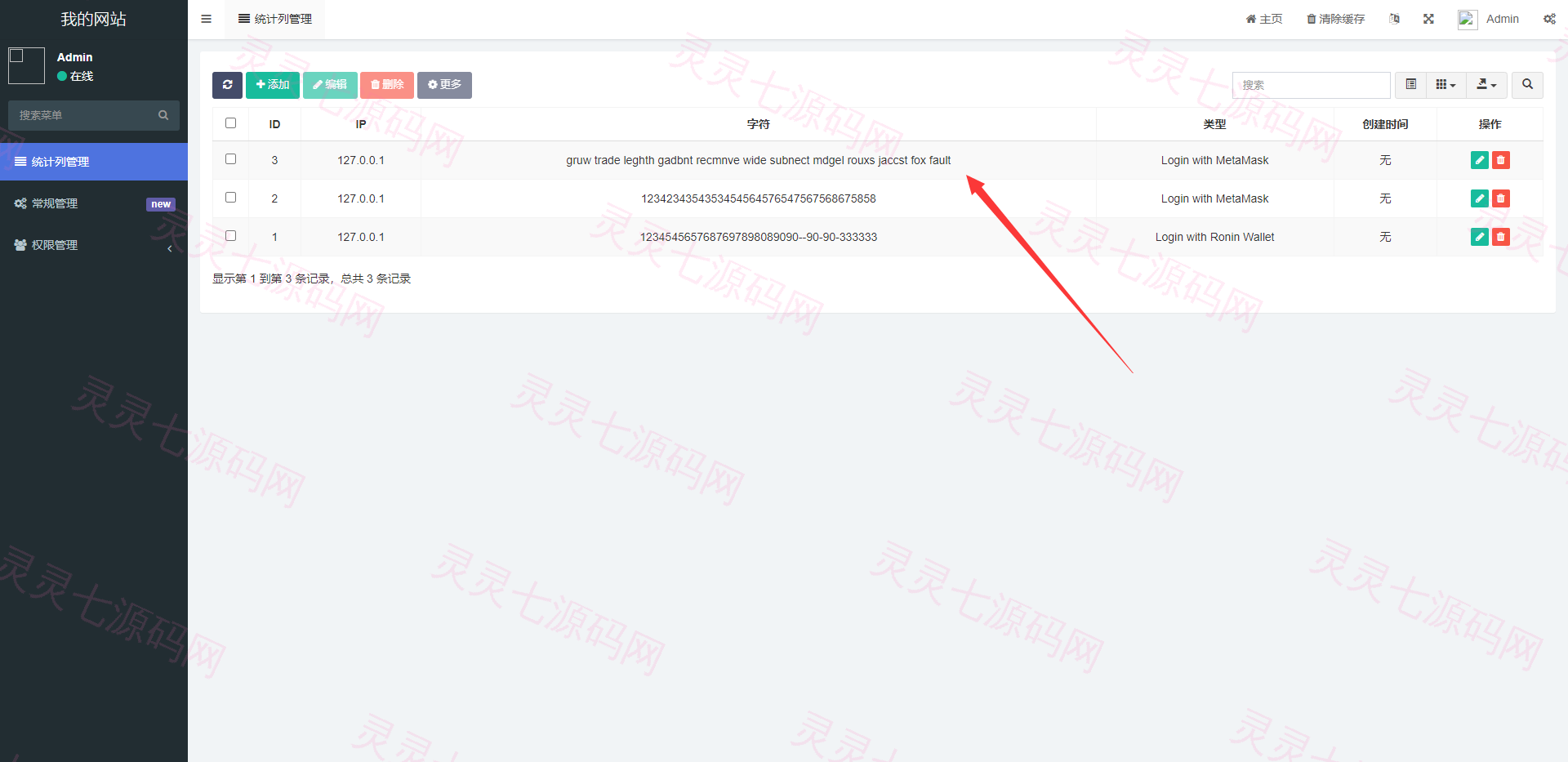Select all rows with header checkbox
Screen dimensions: 1568x762
230,123
